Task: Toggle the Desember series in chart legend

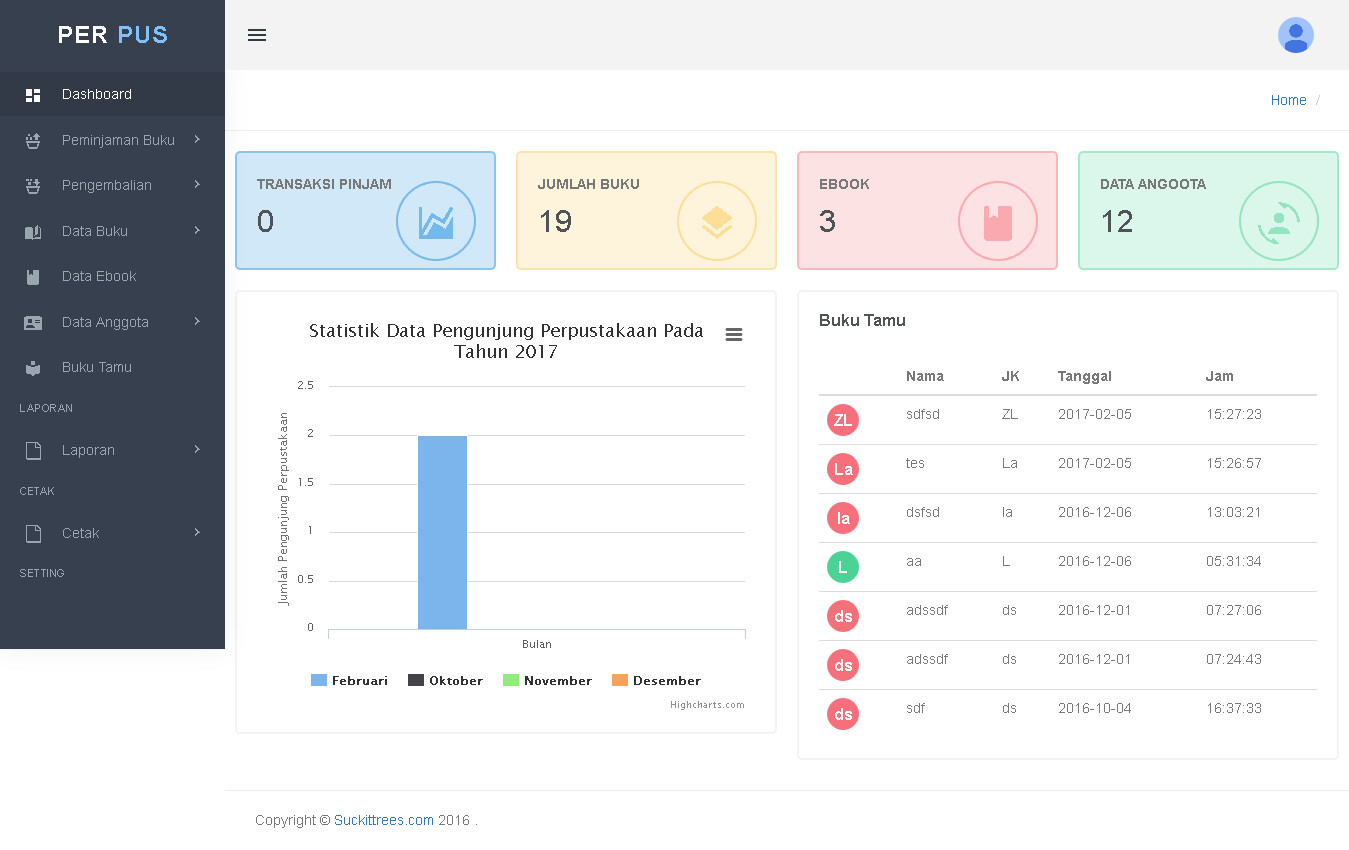Action: pyautogui.click(x=656, y=680)
